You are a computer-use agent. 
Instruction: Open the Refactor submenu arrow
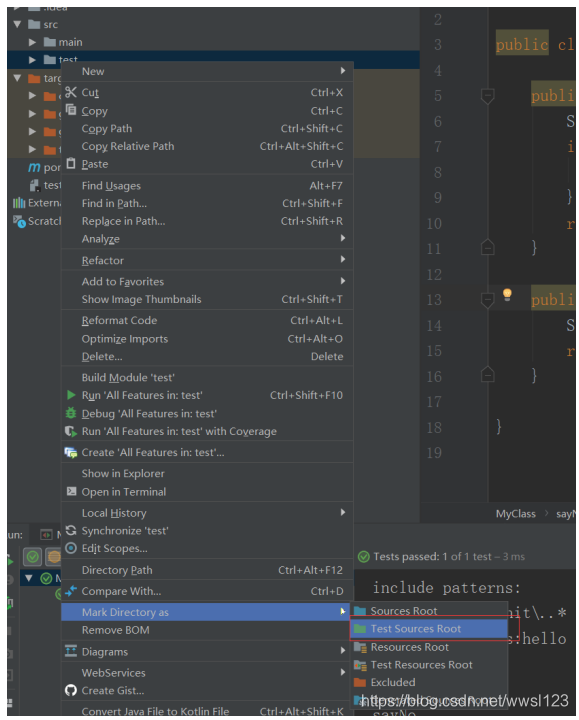pos(343,259)
